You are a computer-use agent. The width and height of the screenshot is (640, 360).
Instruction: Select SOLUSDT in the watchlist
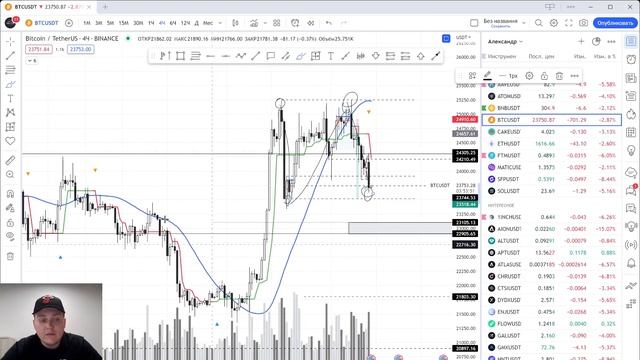point(552,191)
